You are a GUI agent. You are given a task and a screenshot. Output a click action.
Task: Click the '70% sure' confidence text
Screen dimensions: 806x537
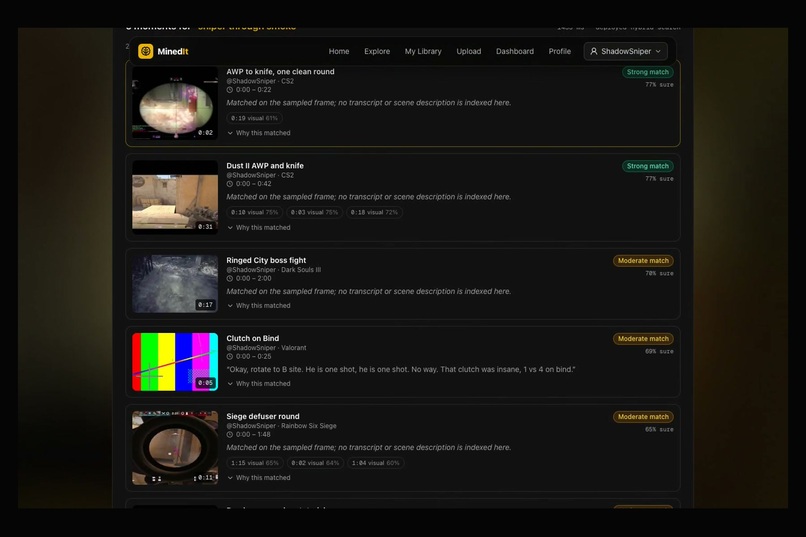coord(660,273)
